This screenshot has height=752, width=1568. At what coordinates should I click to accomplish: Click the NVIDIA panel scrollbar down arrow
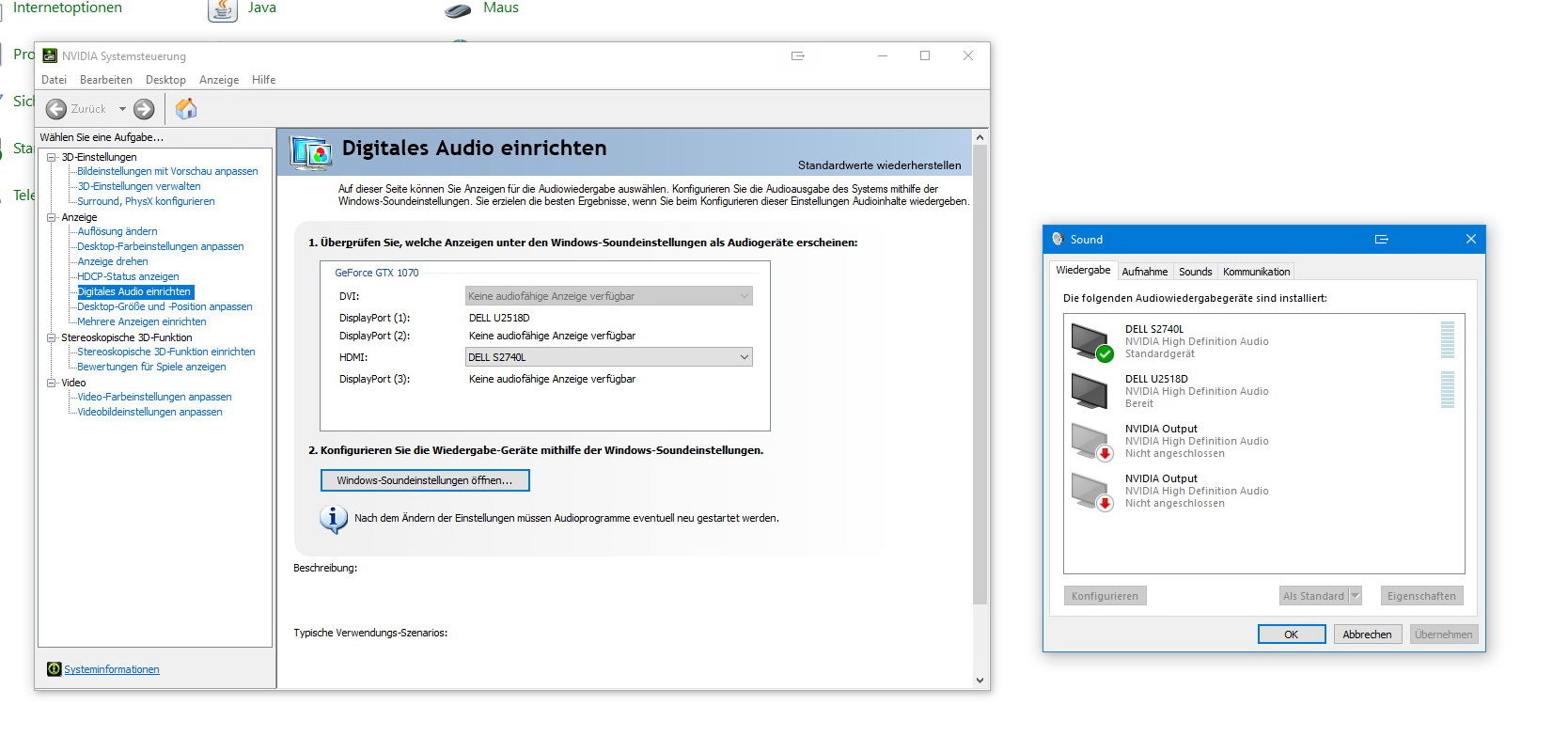click(x=980, y=681)
